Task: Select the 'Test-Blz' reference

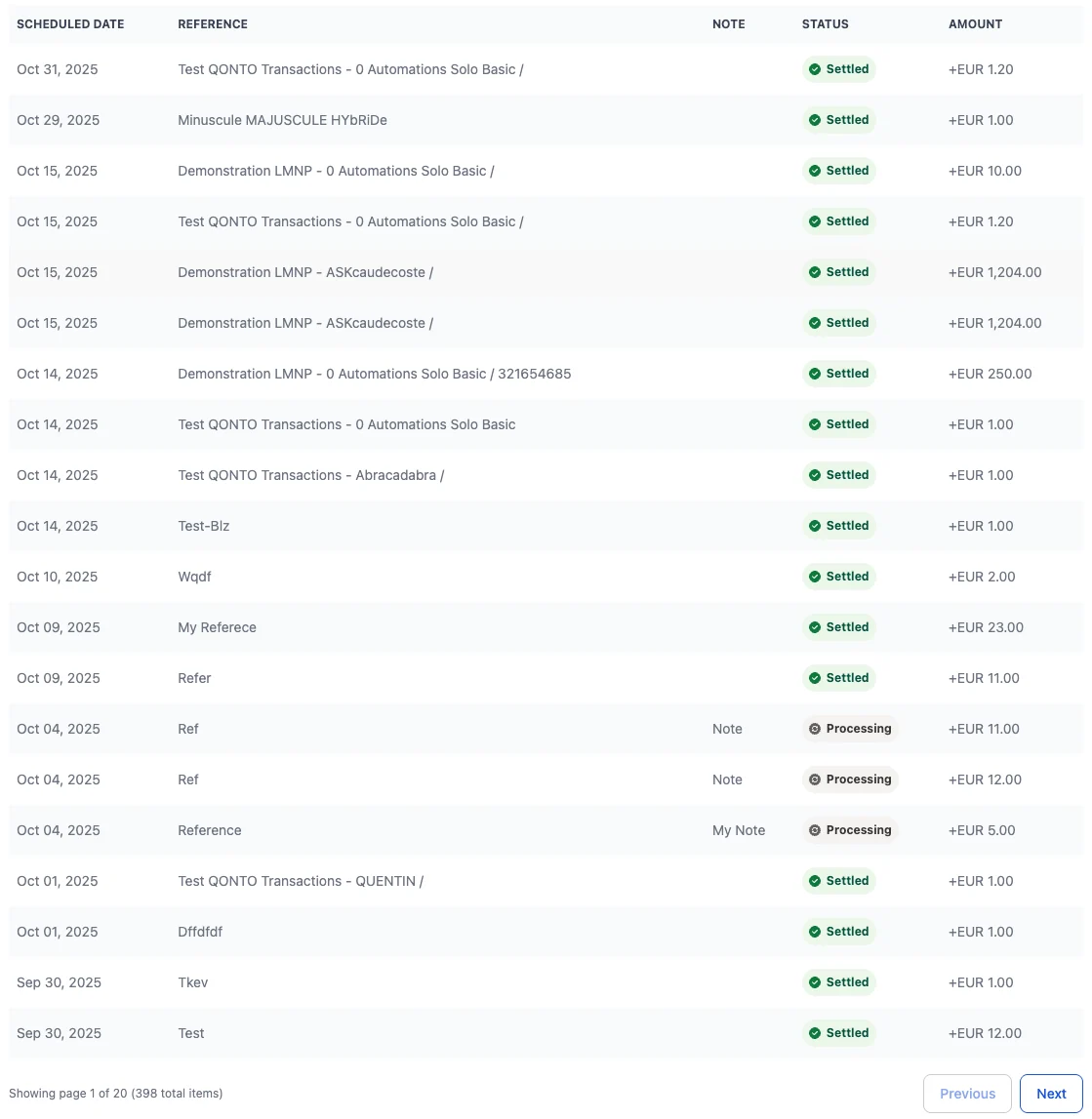Action: pyautogui.click(x=203, y=526)
